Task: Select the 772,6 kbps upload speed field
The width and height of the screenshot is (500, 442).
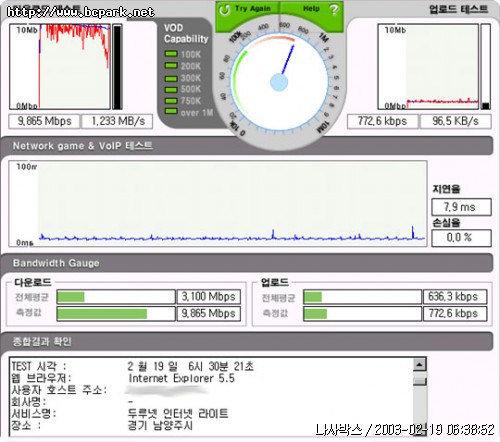Action: click(x=382, y=121)
